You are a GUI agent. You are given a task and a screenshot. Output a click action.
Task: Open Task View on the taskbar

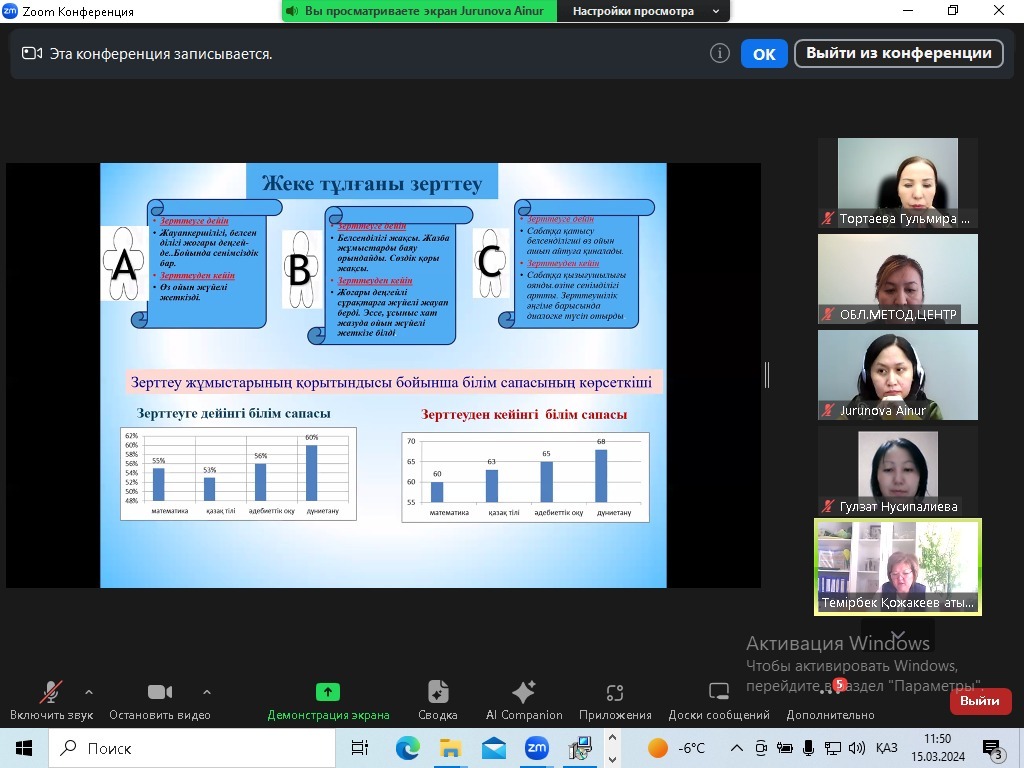tap(359, 748)
